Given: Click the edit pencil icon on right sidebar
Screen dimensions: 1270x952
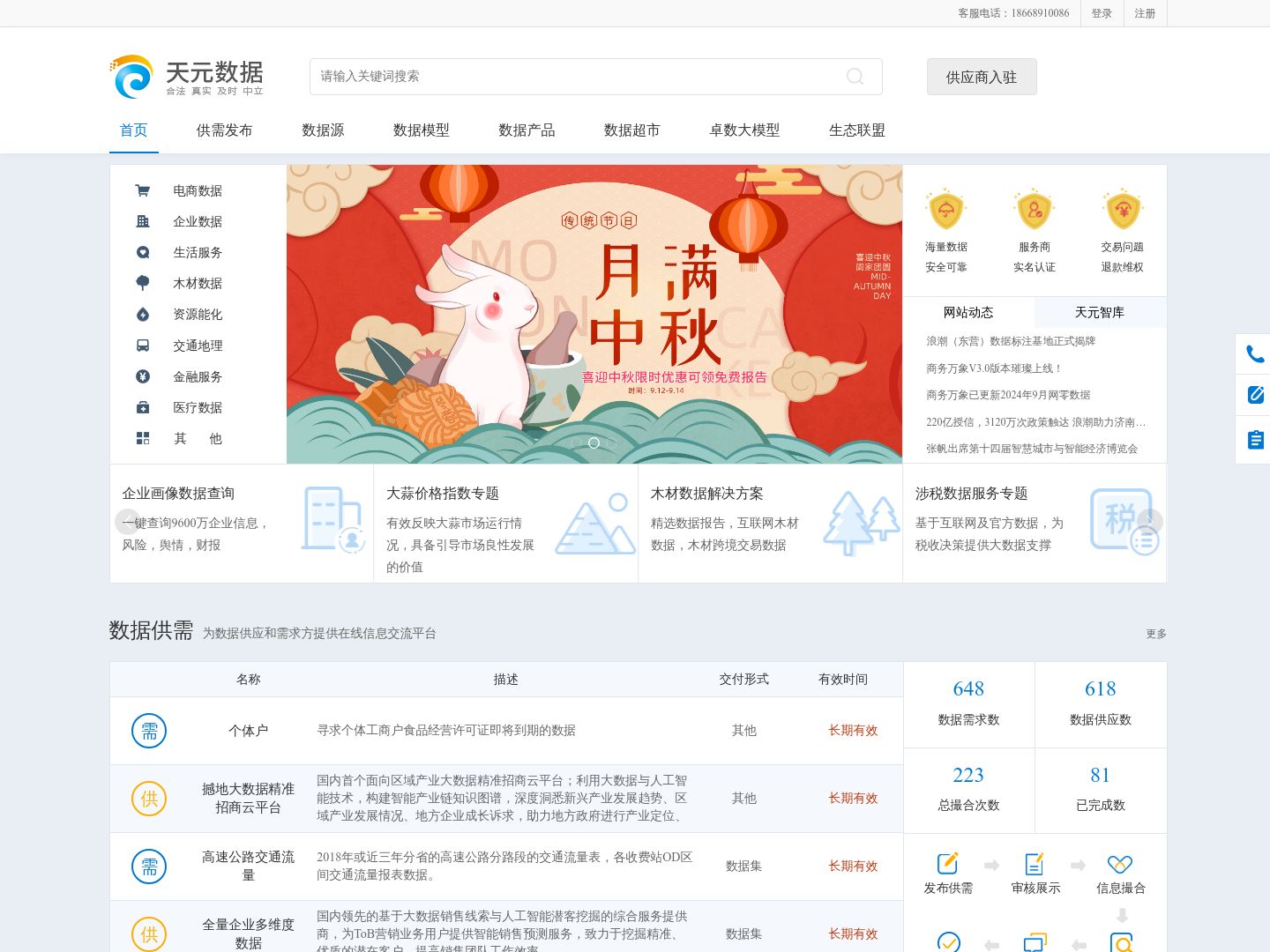Looking at the screenshot, I should pos(1255,394).
